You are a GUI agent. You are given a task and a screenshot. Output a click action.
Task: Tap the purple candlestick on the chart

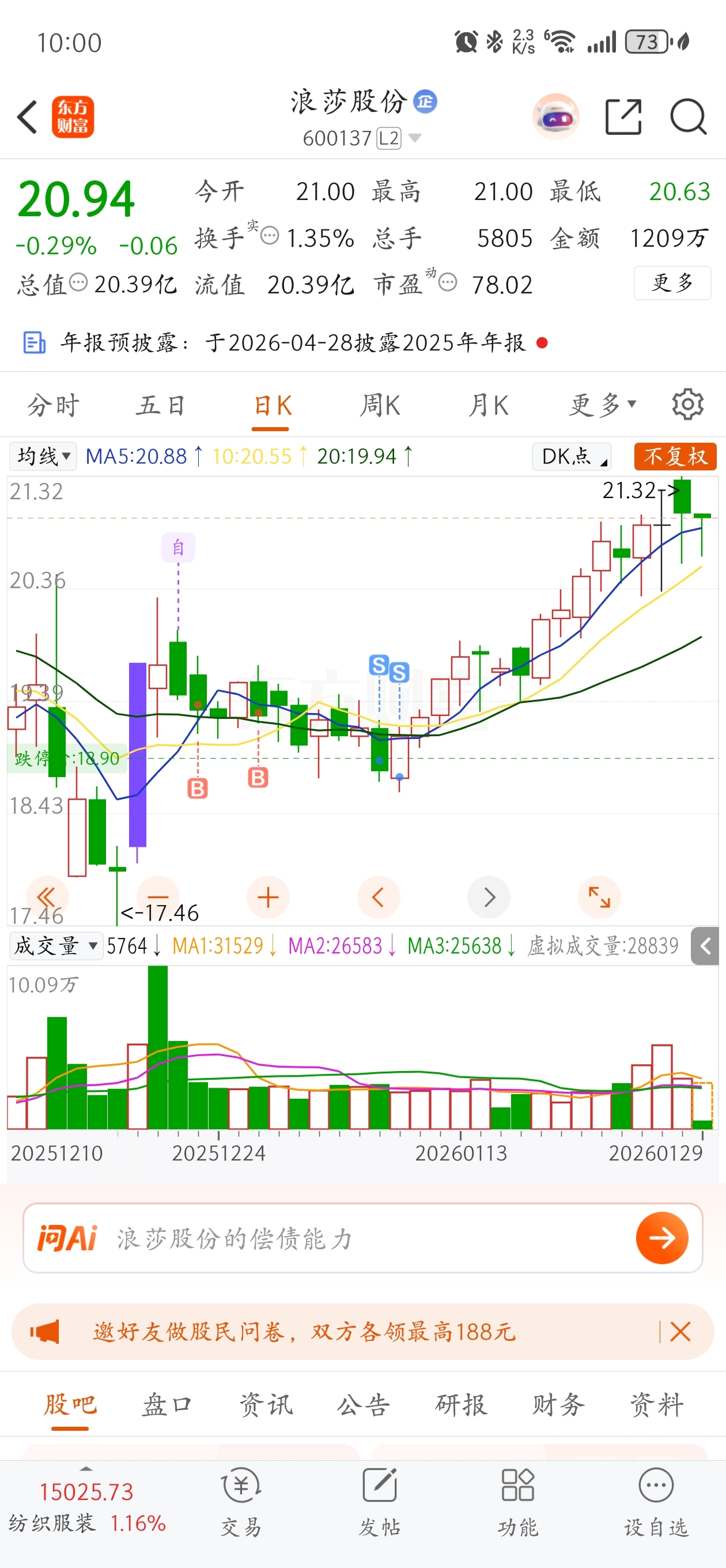(x=138, y=755)
